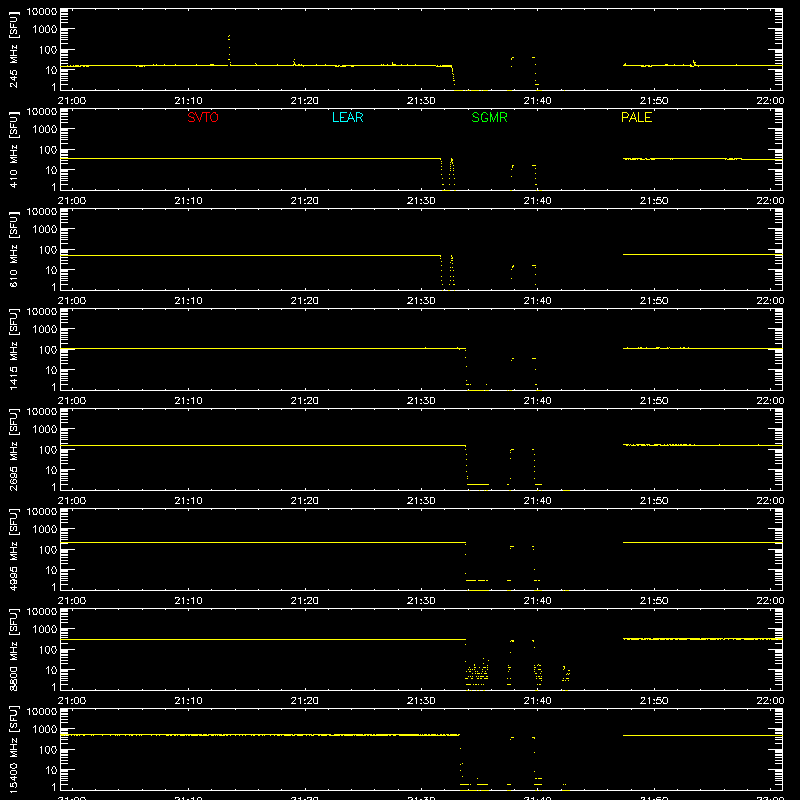Select the 4995 MHz [SFU] axis title
Image resolution: width=800 pixels, height=800 pixels.
coord(13,549)
